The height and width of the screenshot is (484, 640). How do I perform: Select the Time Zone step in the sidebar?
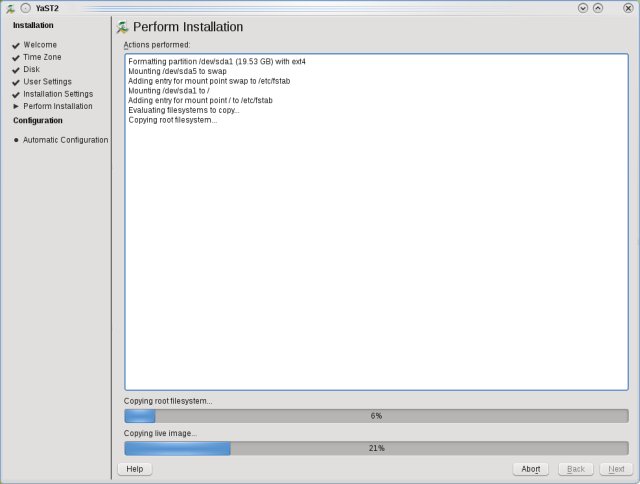click(x=42, y=57)
